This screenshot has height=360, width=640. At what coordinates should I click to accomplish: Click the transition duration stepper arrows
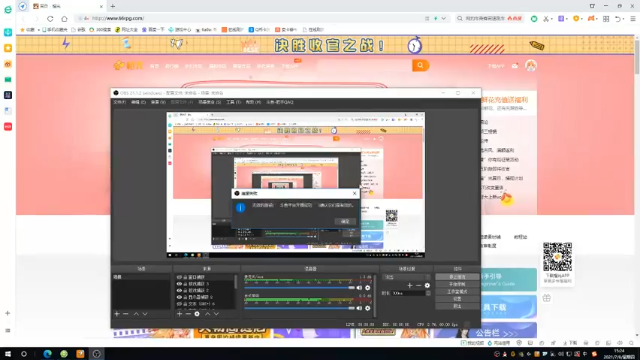428,293
